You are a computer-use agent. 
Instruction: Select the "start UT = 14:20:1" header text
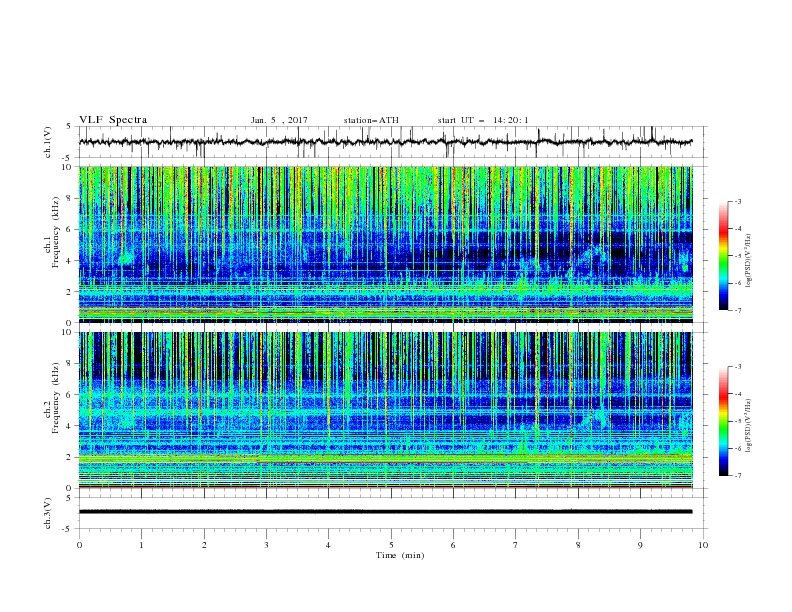[483, 120]
